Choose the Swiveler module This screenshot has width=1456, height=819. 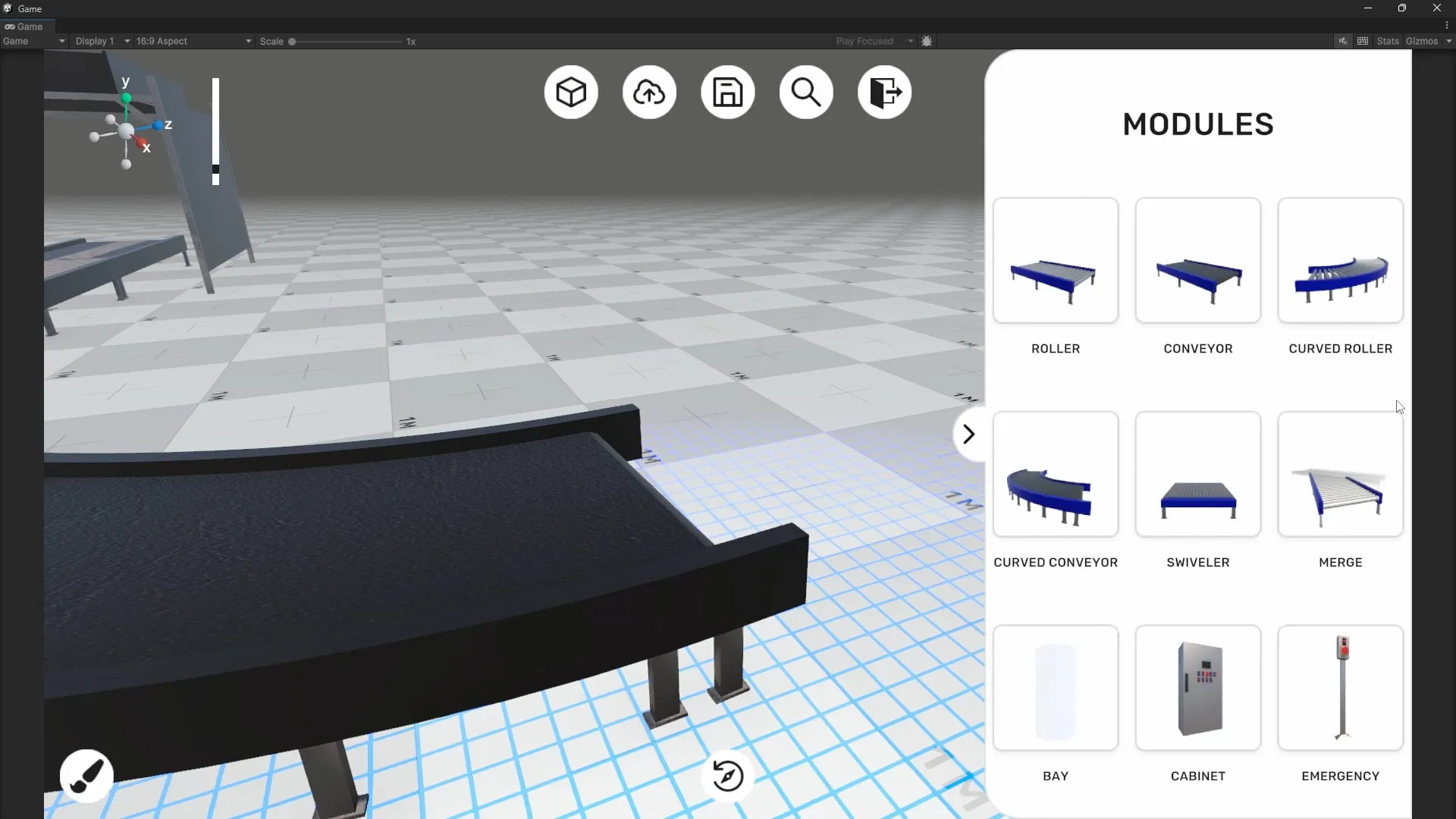point(1197,475)
